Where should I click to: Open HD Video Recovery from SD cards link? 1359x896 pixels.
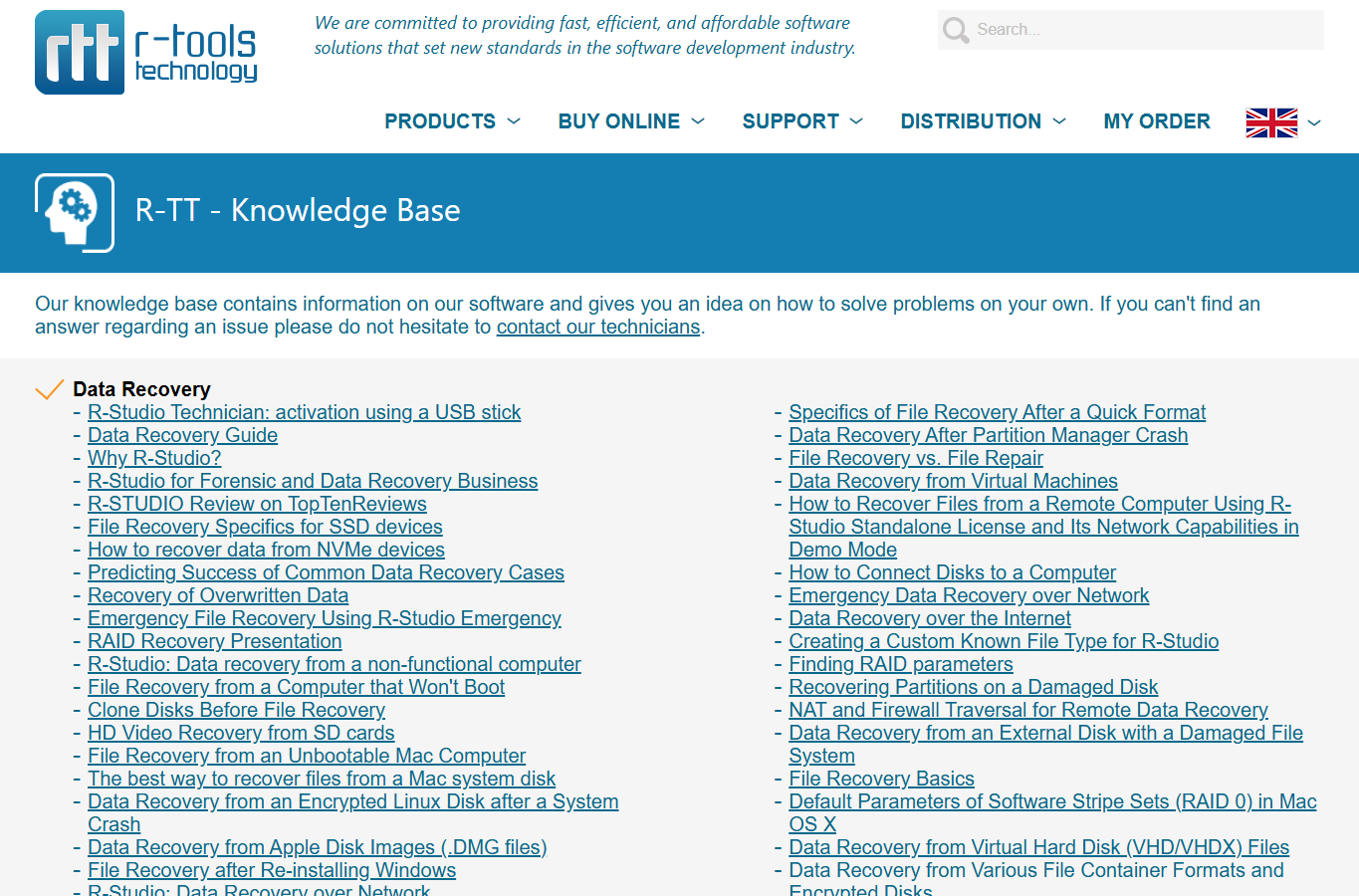tap(241, 733)
